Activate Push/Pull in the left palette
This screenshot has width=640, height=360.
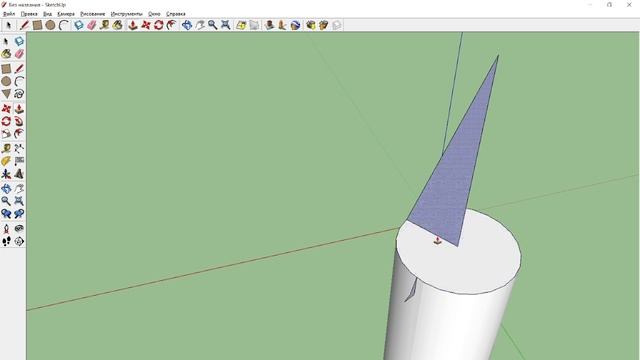point(19,109)
